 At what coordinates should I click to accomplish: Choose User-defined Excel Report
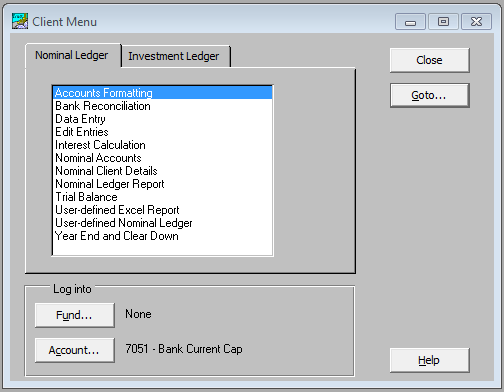point(162,210)
